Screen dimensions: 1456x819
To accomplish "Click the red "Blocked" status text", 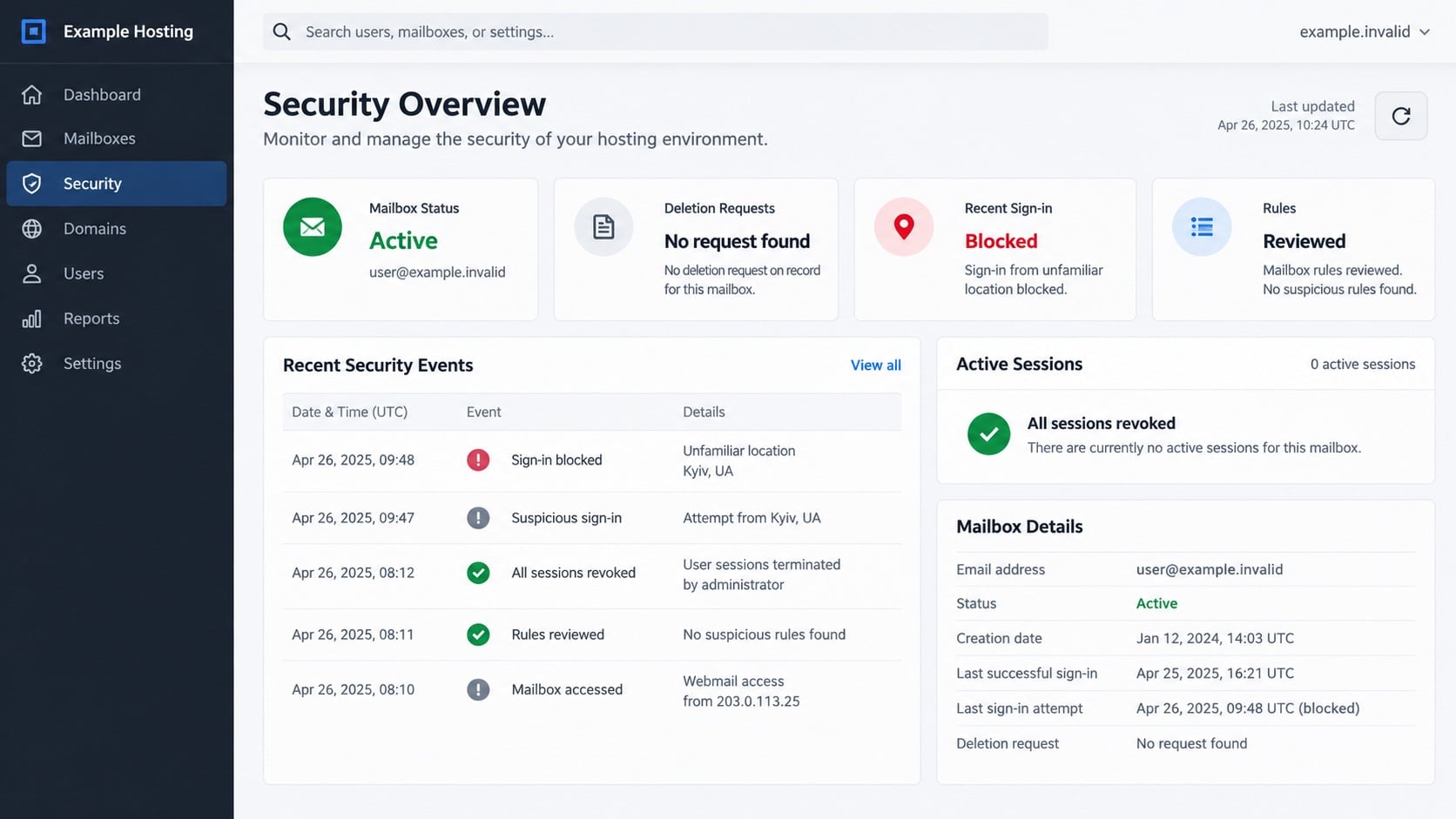I will pyautogui.click(x=1001, y=241).
